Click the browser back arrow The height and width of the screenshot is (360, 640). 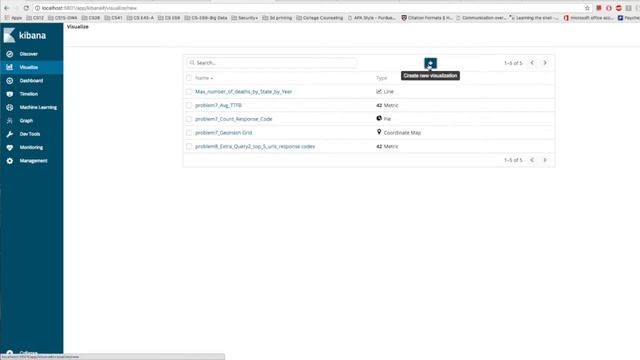click(7, 8)
